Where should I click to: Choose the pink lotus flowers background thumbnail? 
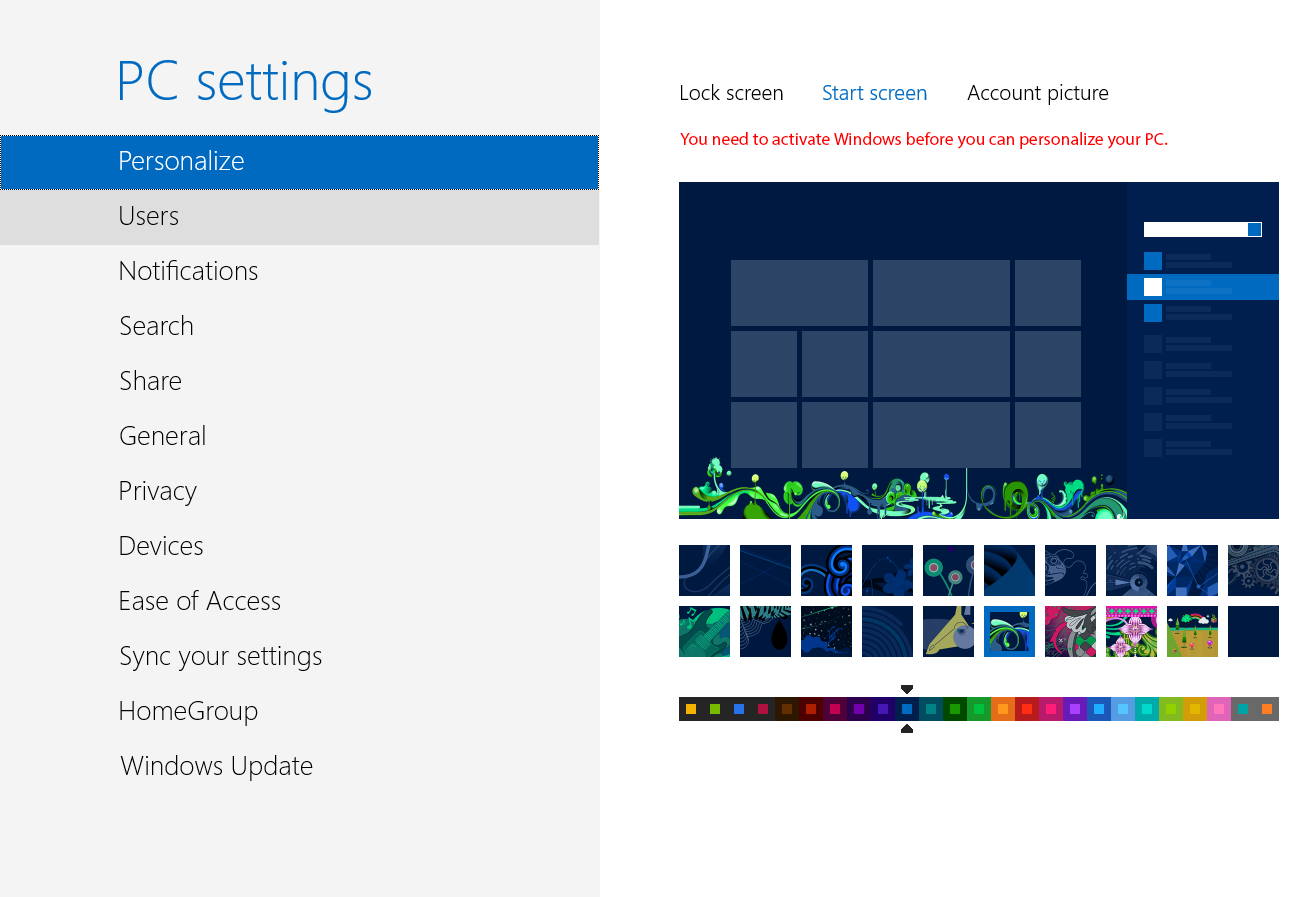1131,631
